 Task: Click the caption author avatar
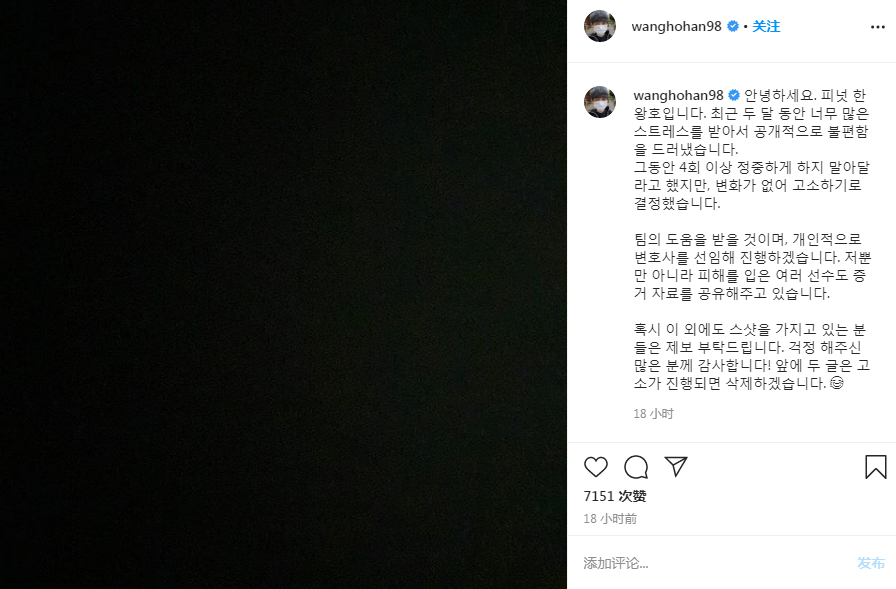coord(600,102)
